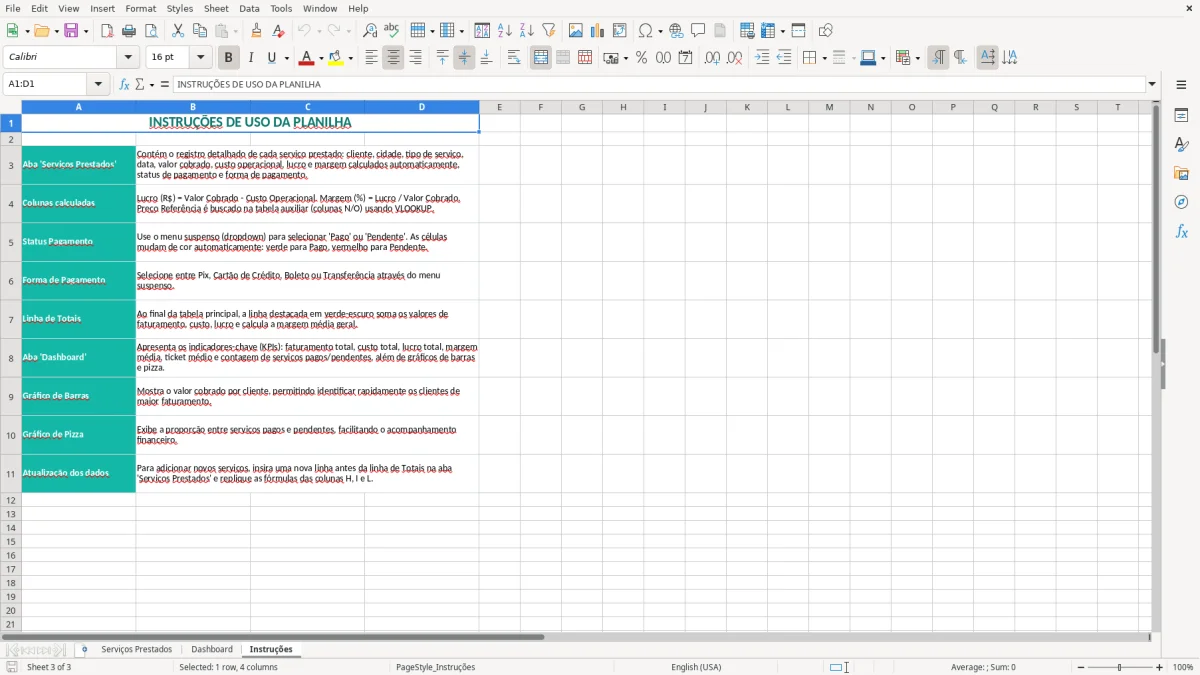Insert a chart
1200x675 pixels.
(x=598, y=31)
